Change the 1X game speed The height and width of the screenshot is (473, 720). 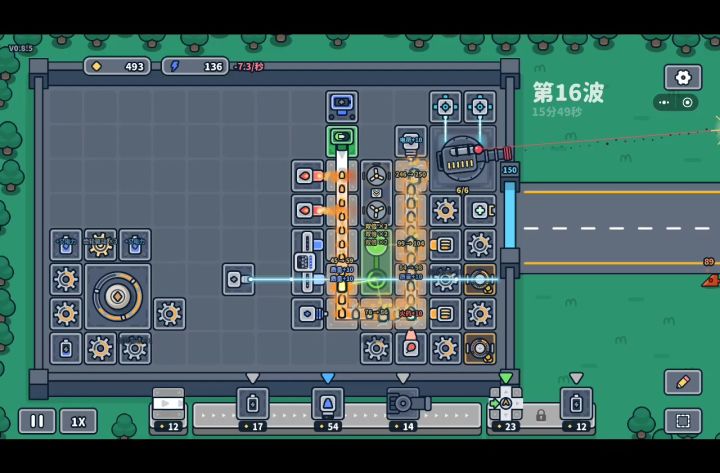(78, 421)
